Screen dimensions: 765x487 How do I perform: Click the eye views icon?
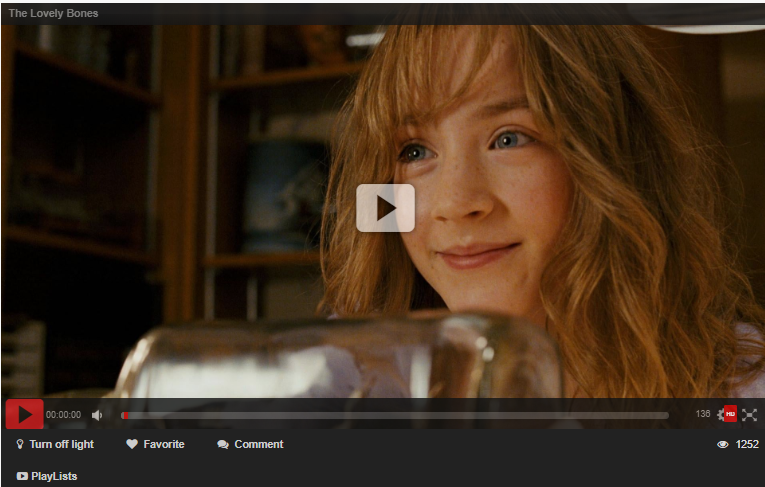723,444
